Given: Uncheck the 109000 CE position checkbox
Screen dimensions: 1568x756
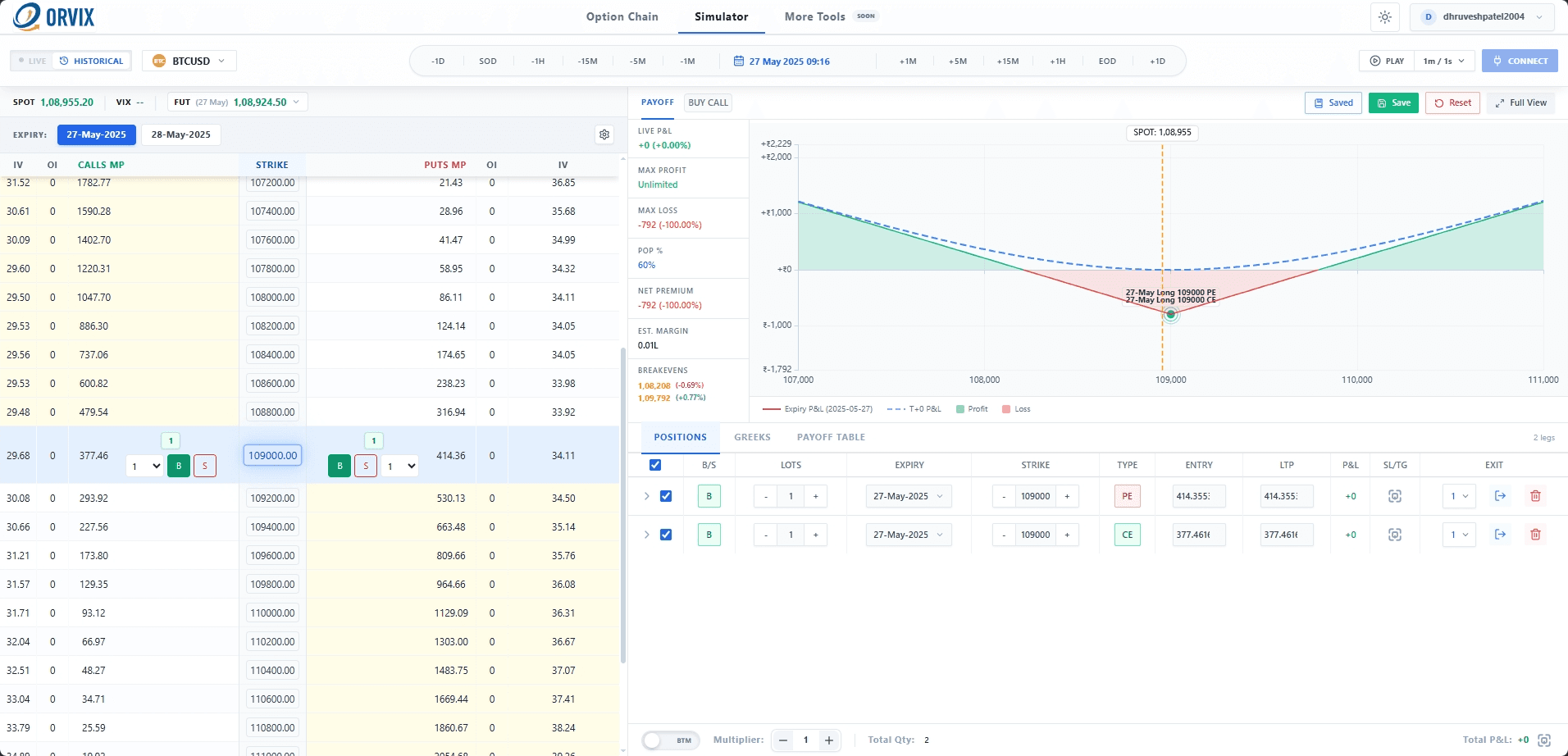Looking at the screenshot, I should coord(666,535).
